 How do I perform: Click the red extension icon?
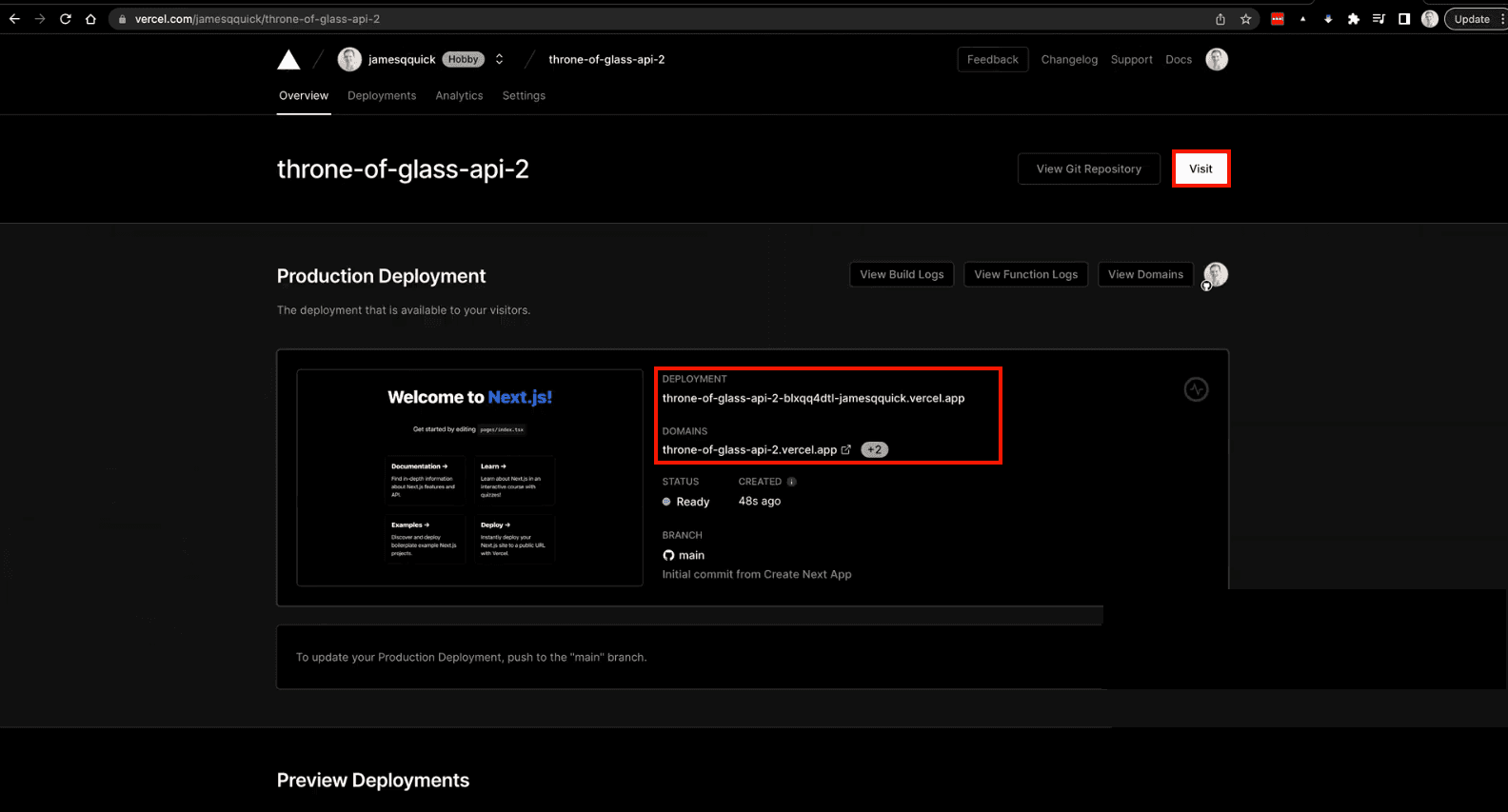(1278, 19)
